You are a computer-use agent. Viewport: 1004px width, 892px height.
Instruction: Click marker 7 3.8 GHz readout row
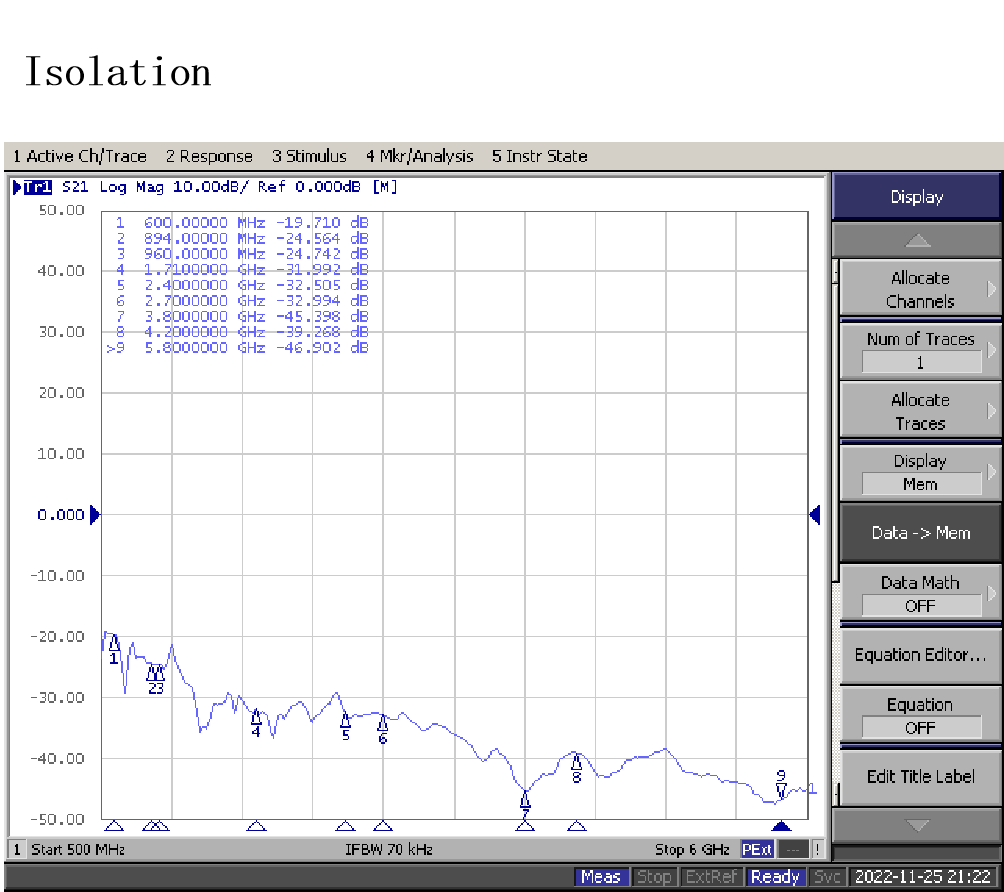[x=241, y=317]
